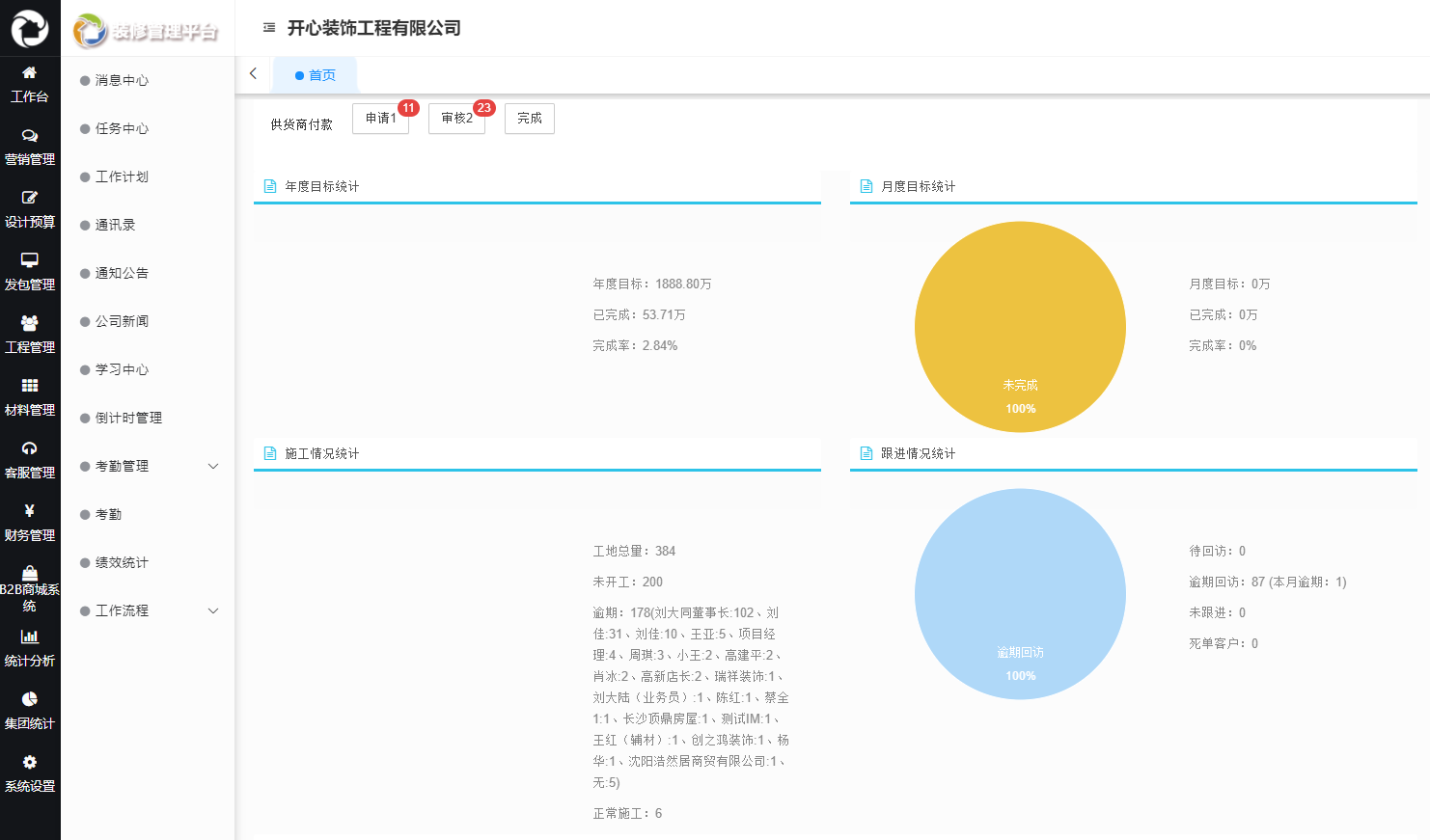1430x840 pixels.
Task: Open the 营销管理 marketing management icon
Action: 30,146
